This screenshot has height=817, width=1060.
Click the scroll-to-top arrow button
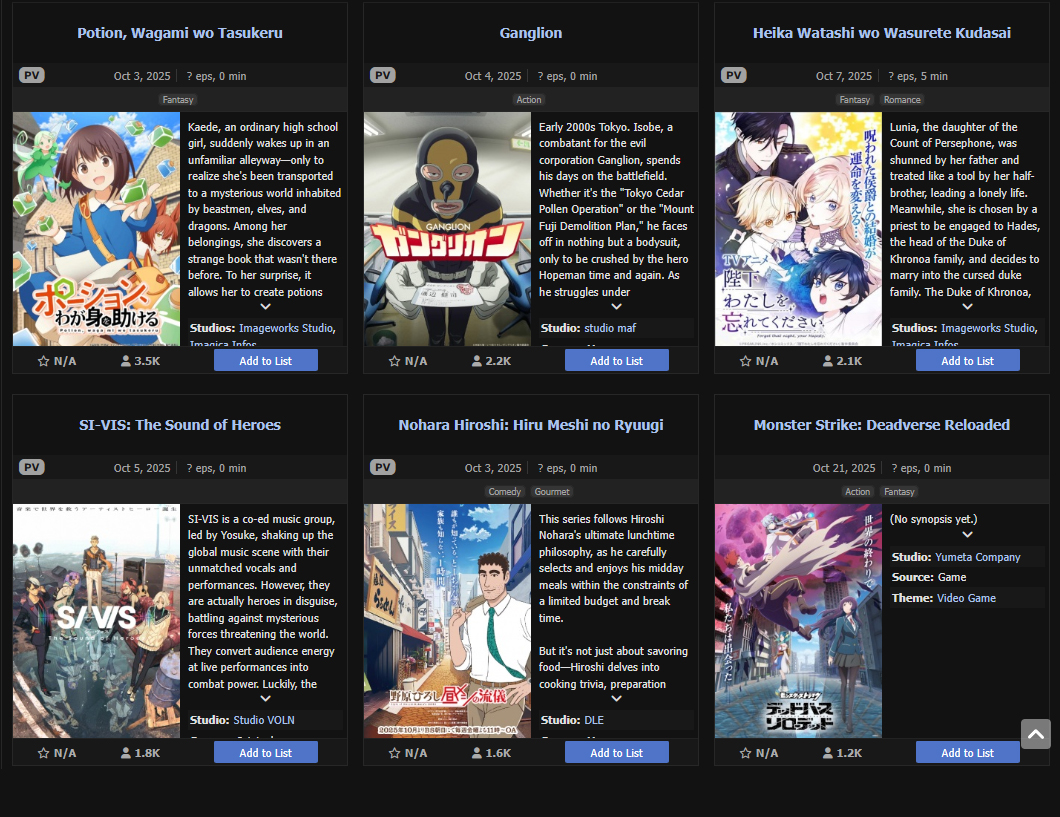click(x=1036, y=734)
